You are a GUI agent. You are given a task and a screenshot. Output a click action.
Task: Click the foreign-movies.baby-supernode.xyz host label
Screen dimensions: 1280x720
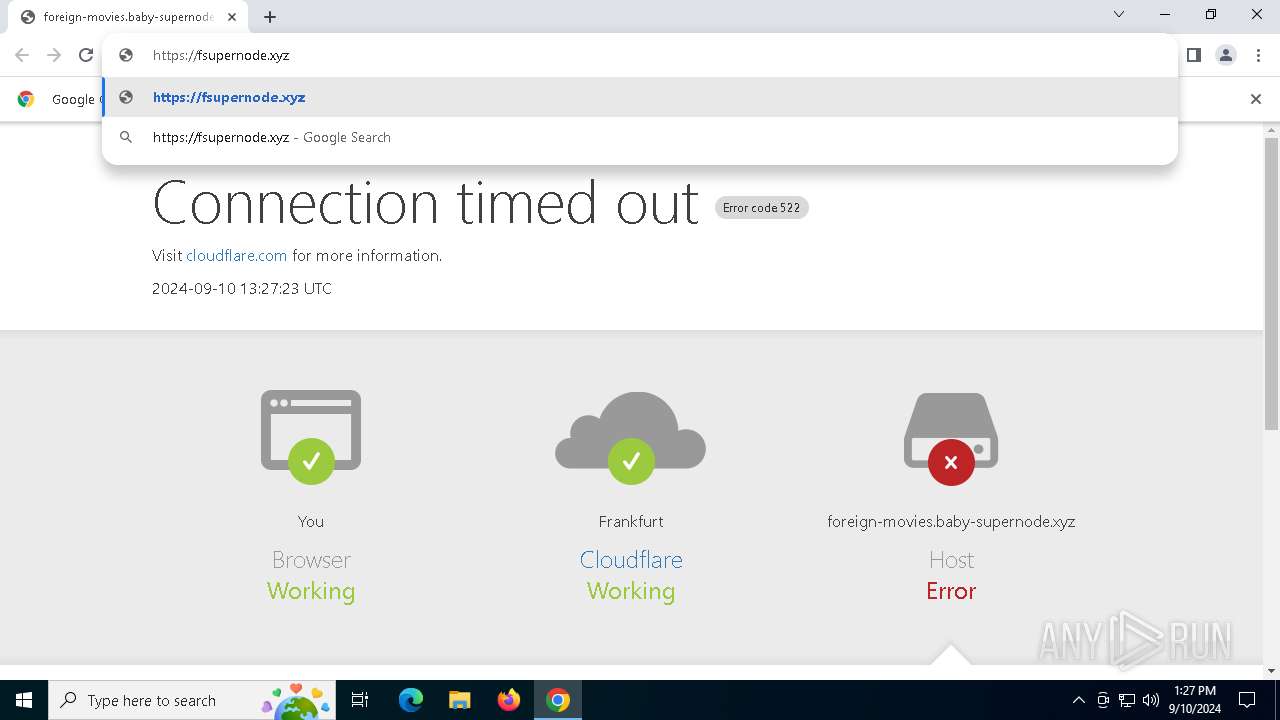click(951, 522)
